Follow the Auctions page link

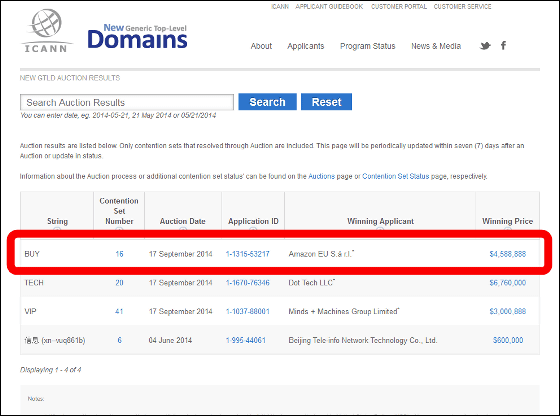[x=321, y=176]
